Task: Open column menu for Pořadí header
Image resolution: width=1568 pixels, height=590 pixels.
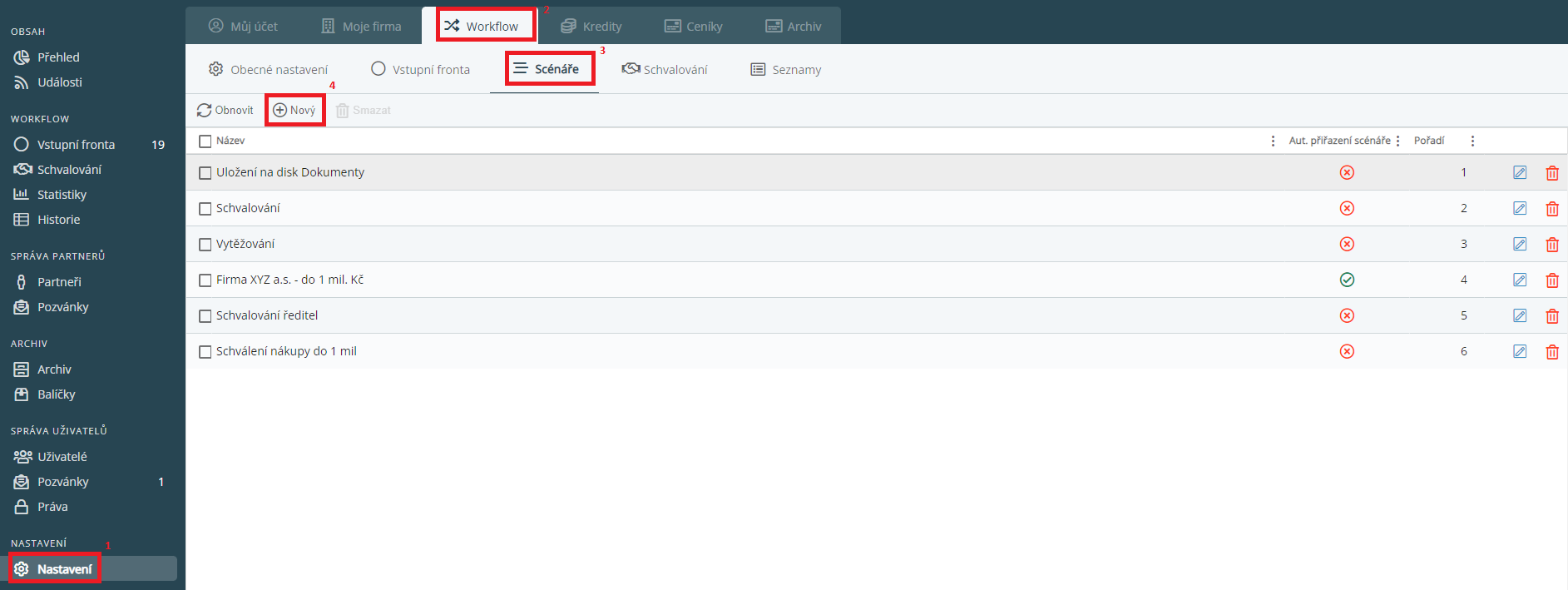Action: click(x=1472, y=141)
